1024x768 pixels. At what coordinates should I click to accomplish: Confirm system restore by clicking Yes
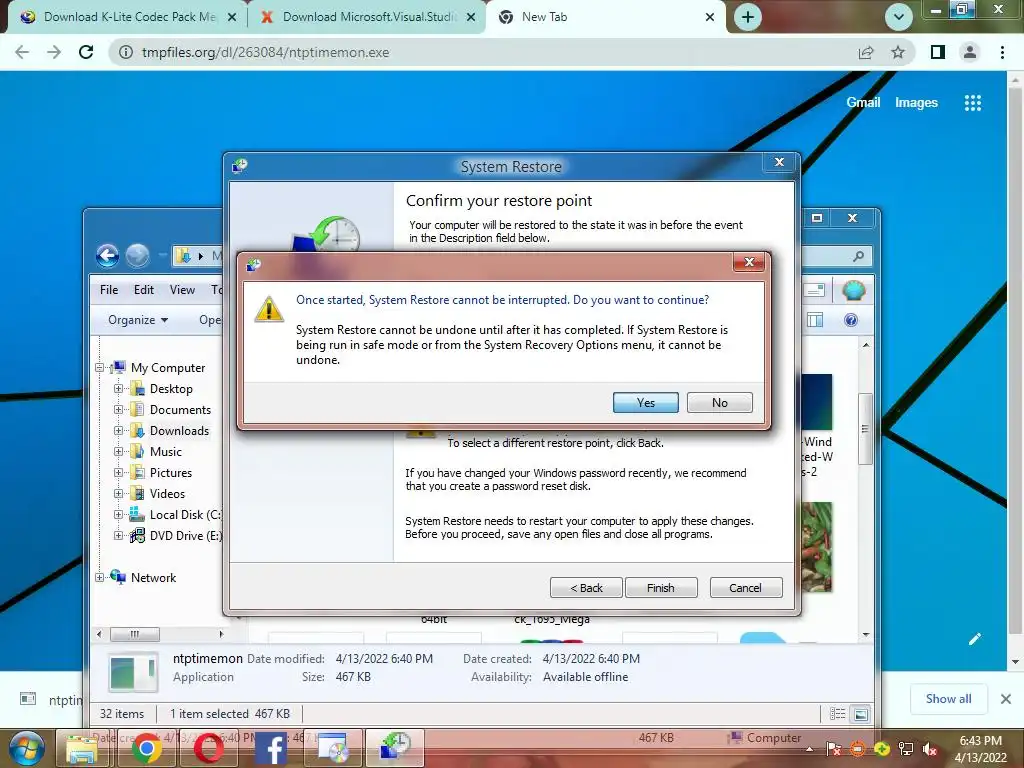pyautogui.click(x=645, y=403)
